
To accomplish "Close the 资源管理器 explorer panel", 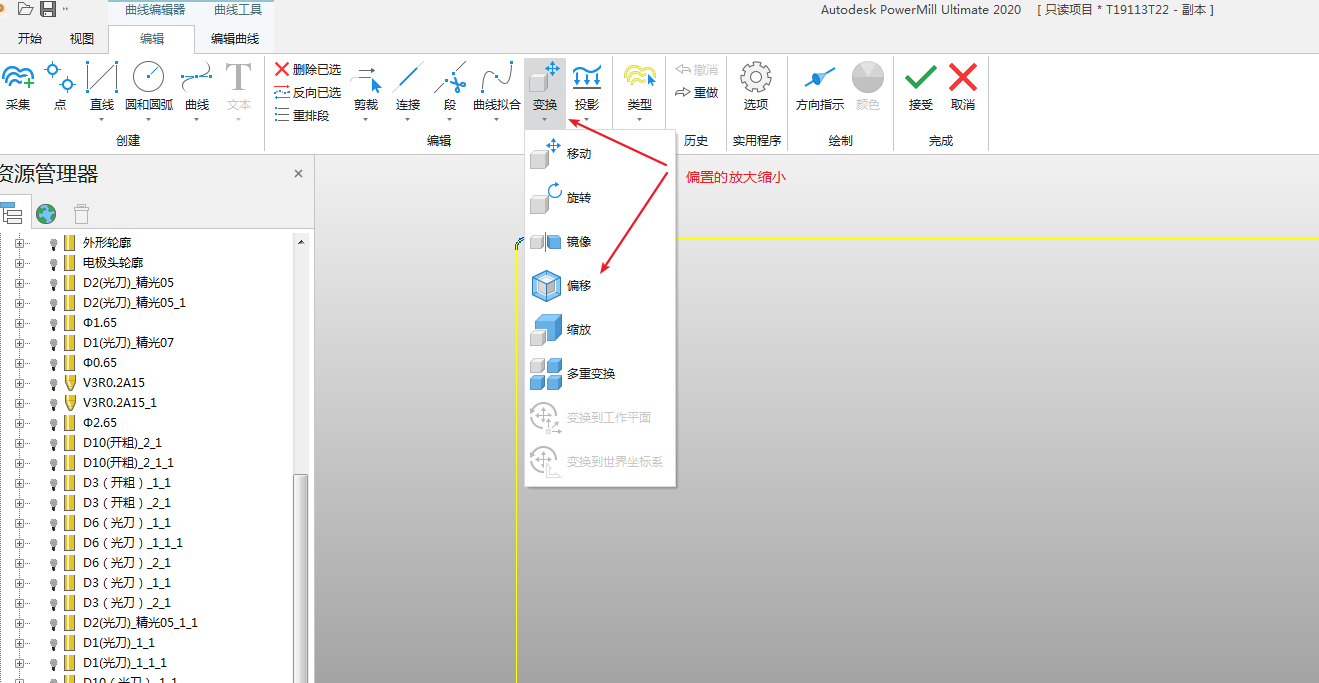I will (298, 174).
